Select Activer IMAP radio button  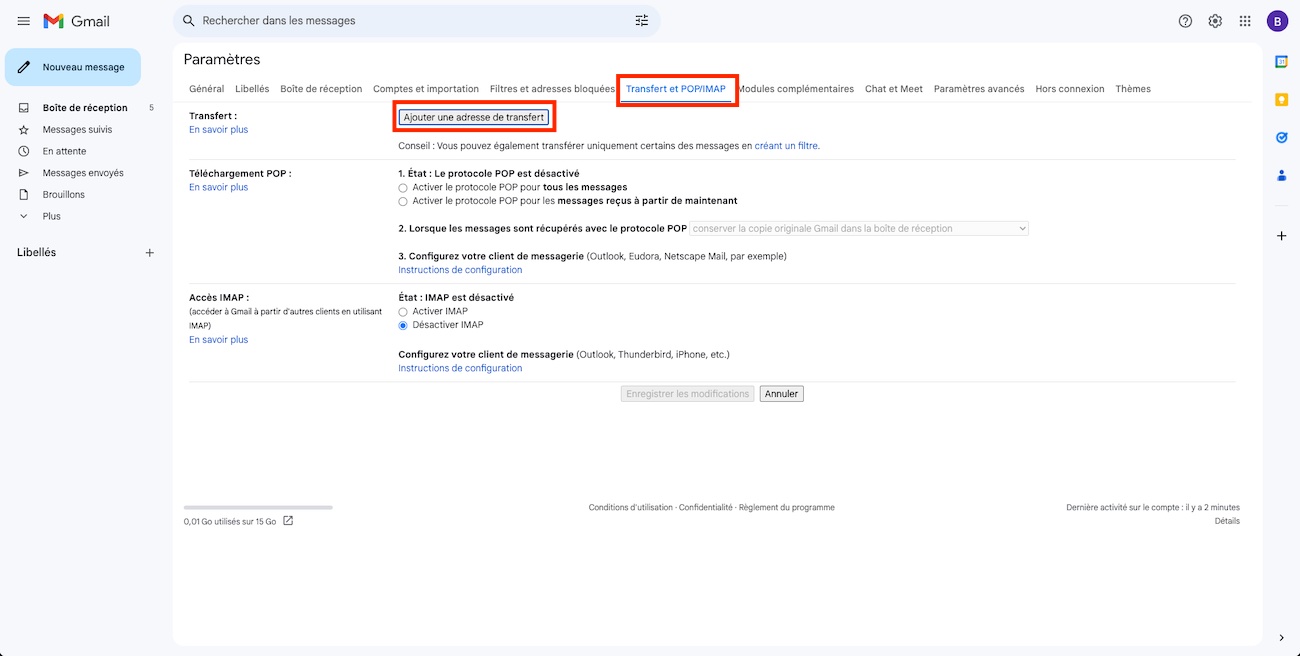403,311
